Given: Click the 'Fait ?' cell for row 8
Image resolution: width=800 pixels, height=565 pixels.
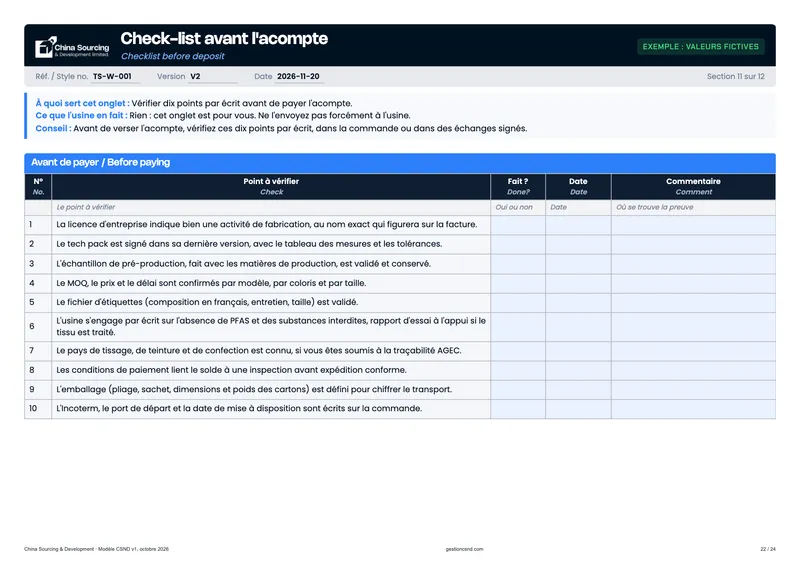Looking at the screenshot, I should pos(518,370).
